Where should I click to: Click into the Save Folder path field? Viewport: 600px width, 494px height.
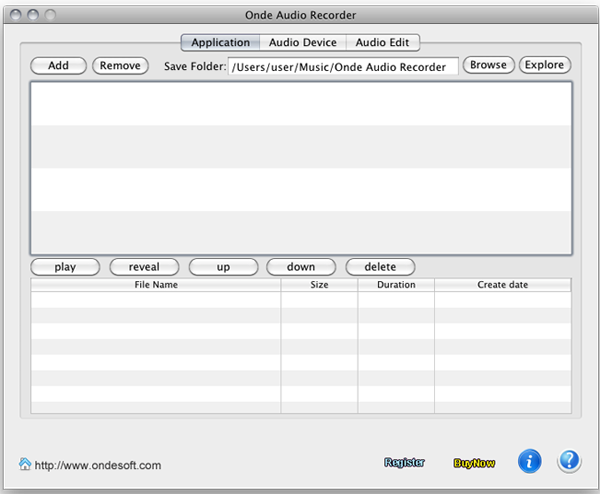tap(343, 66)
